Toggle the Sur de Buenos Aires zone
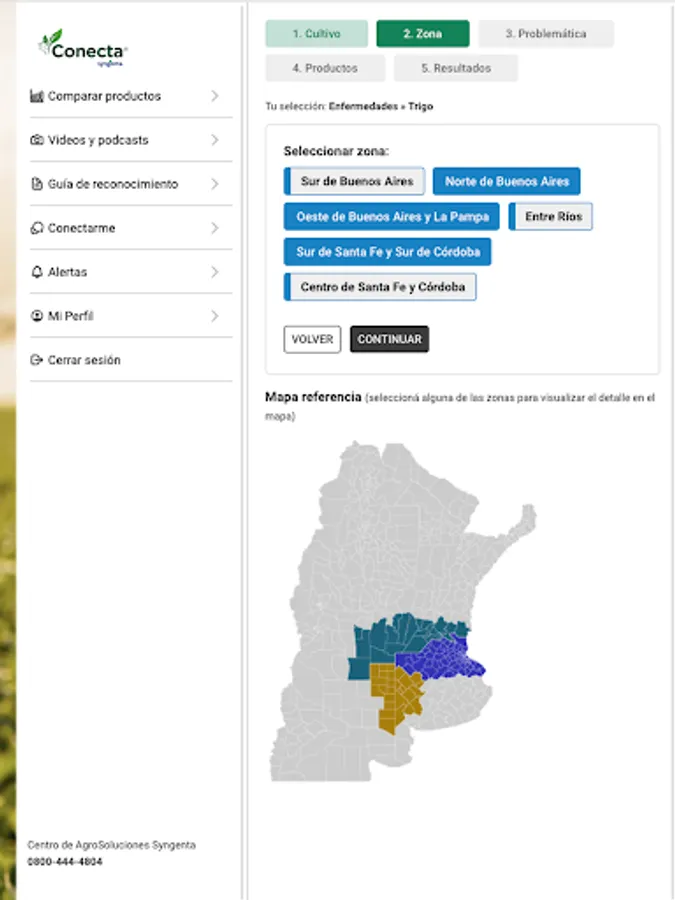The image size is (675, 900). [354, 181]
